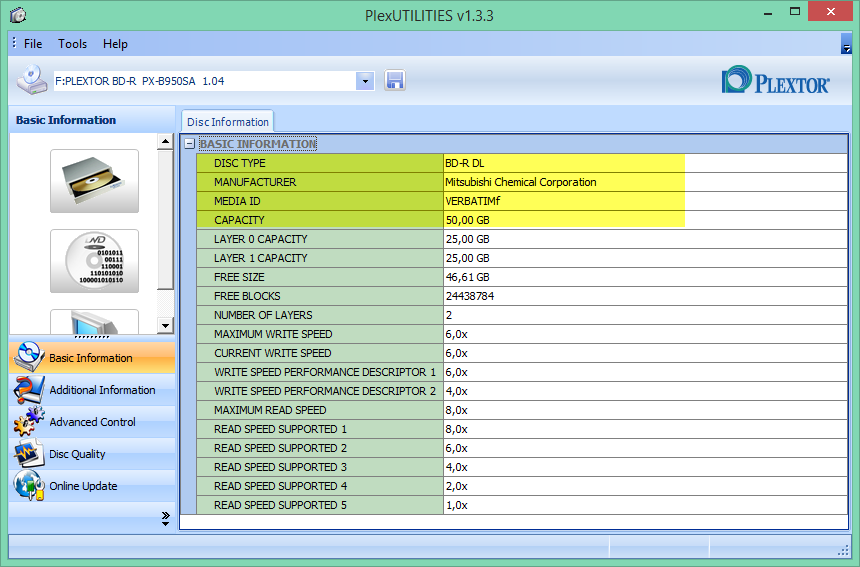Screen dimensions: 860x567
Task: Click the scroll up arrow in thumbnail panel
Action: (x=165, y=141)
